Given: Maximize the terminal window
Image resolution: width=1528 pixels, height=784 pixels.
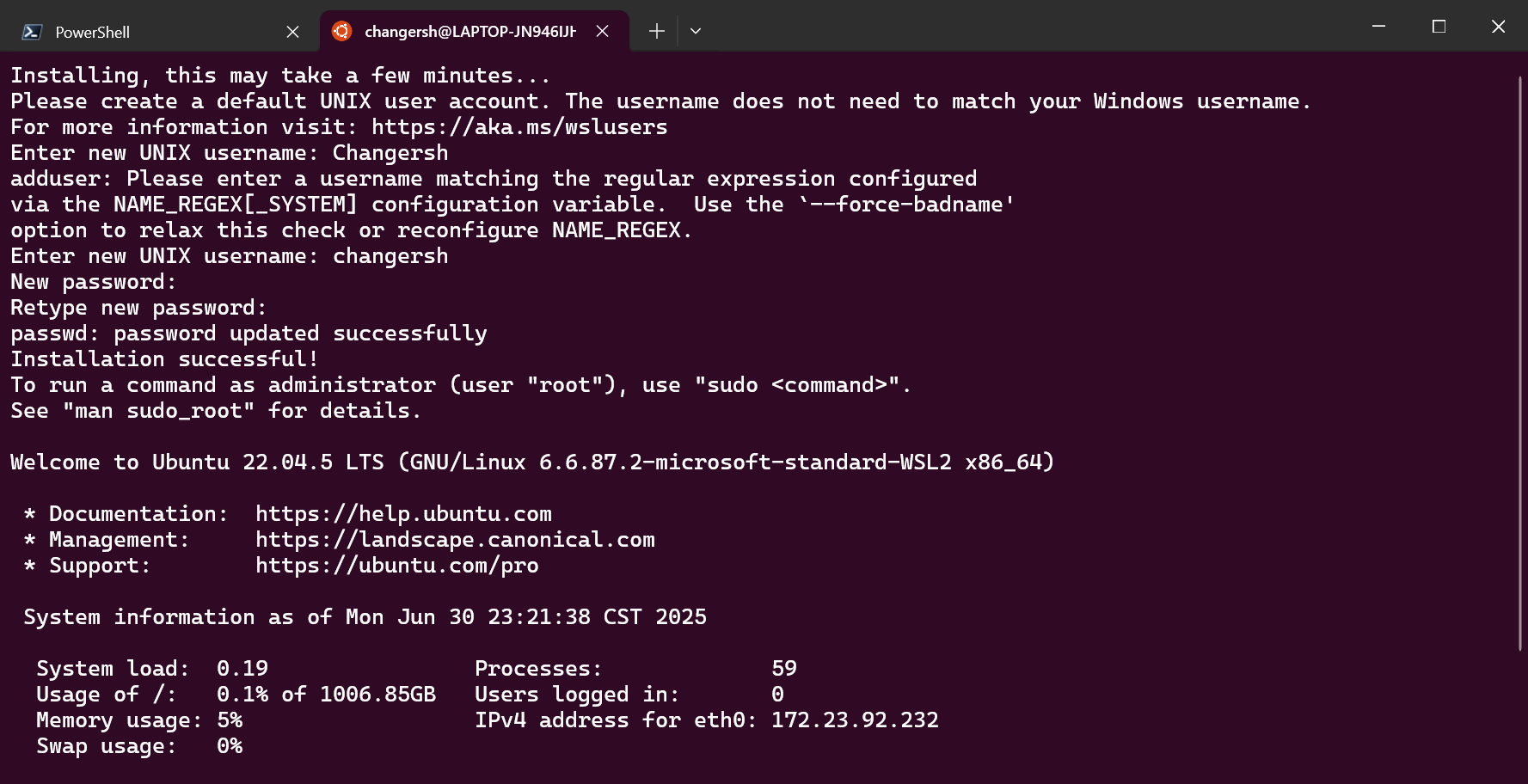Looking at the screenshot, I should 1439,27.
